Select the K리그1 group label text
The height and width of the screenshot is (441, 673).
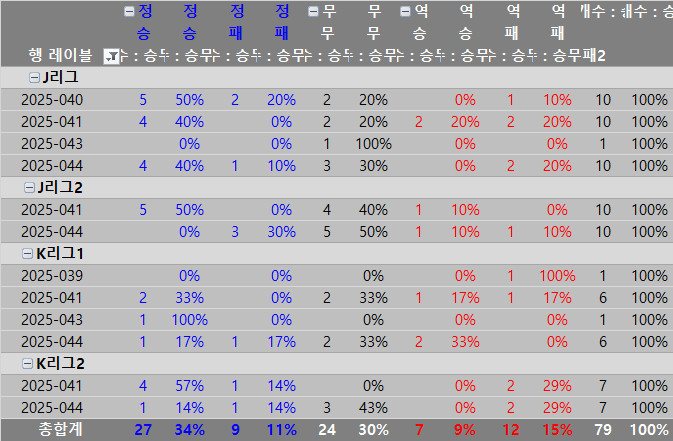click(60, 254)
